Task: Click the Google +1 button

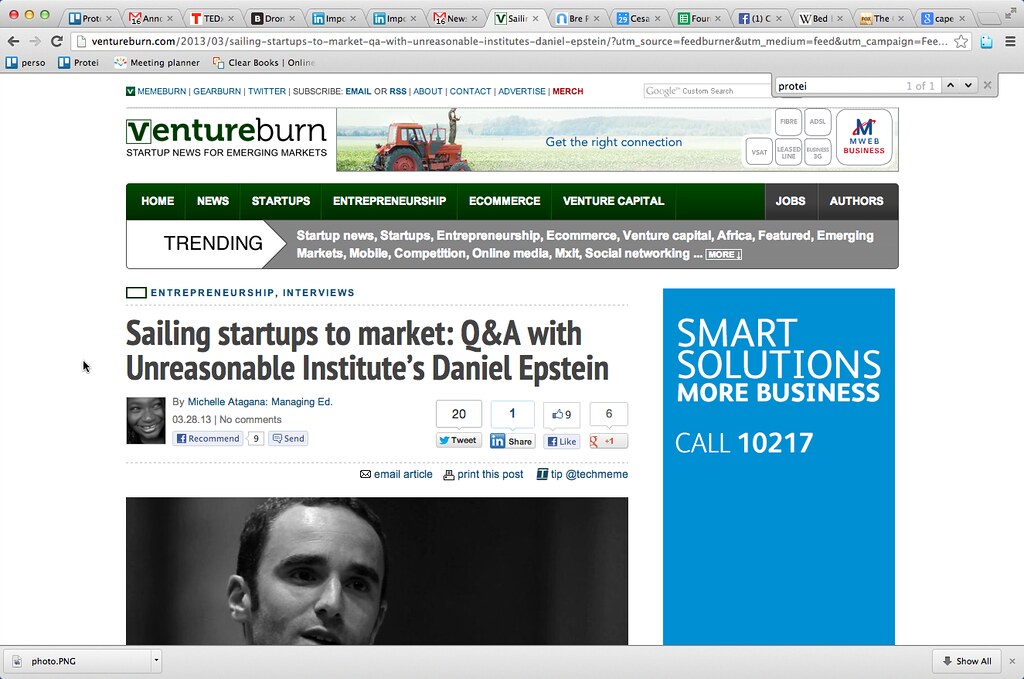Action: tap(608, 441)
